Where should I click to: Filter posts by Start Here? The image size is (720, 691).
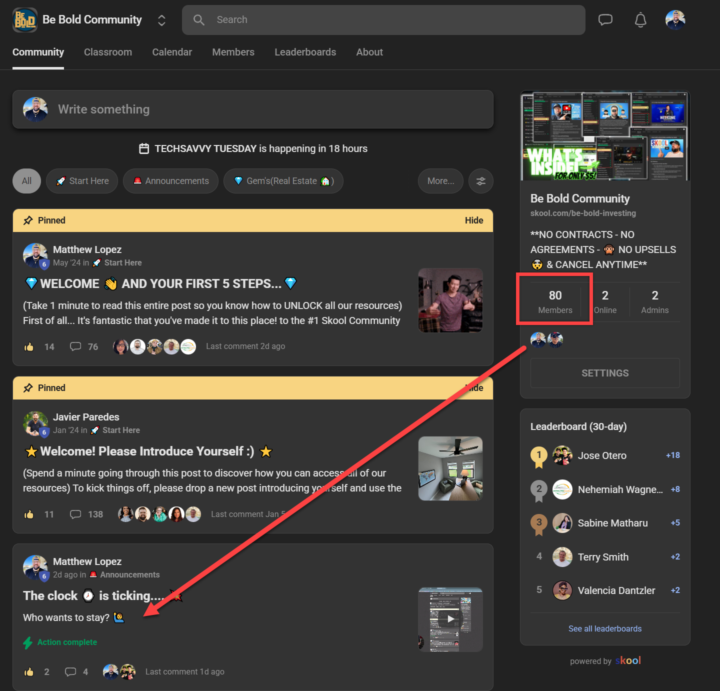coord(82,181)
